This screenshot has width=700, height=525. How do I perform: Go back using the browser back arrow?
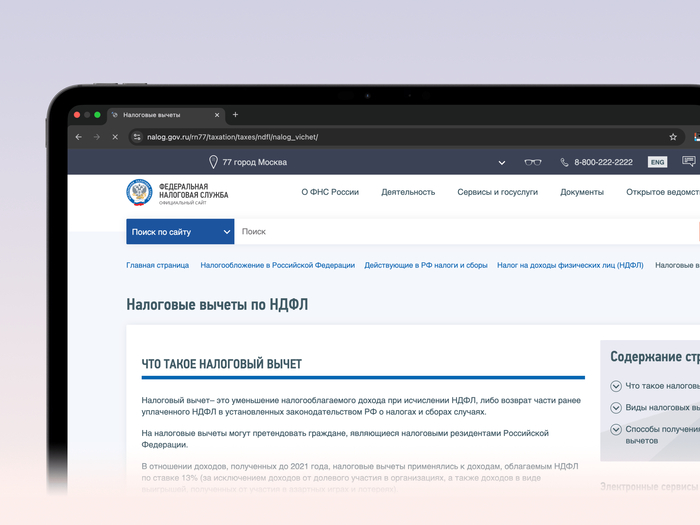79,137
